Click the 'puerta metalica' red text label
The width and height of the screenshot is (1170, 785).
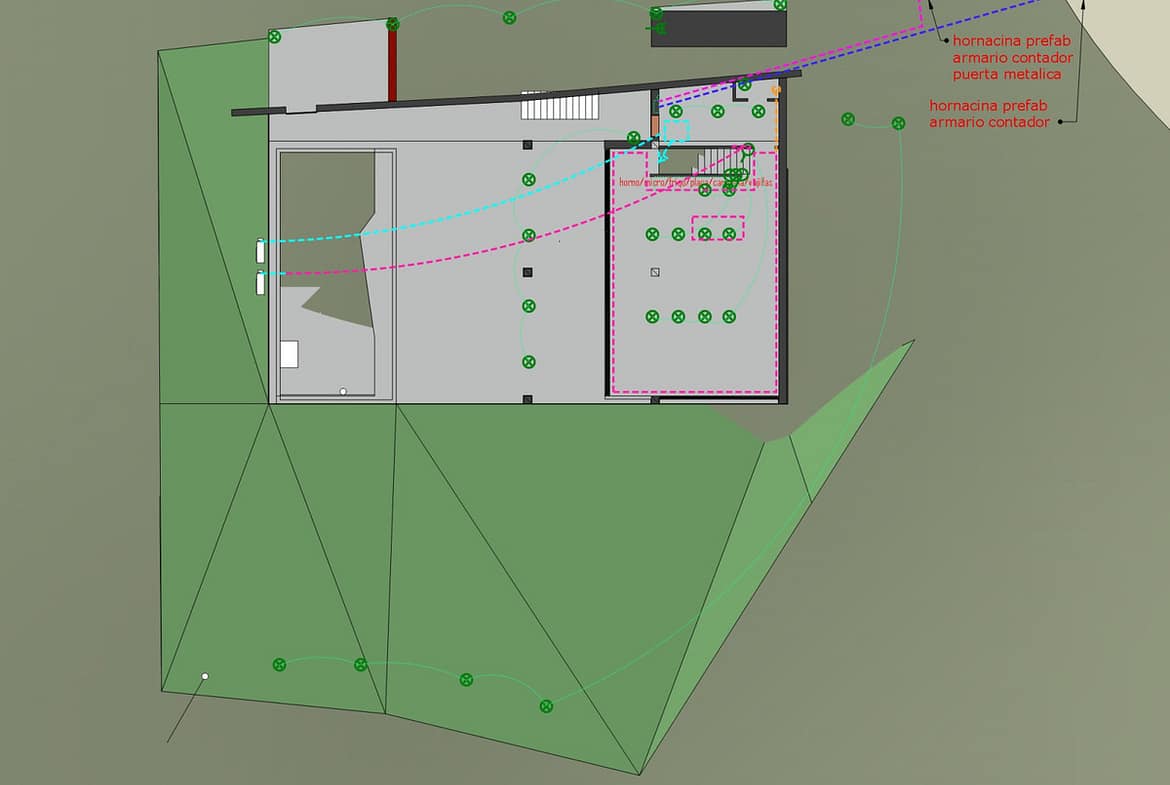click(1006, 74)
